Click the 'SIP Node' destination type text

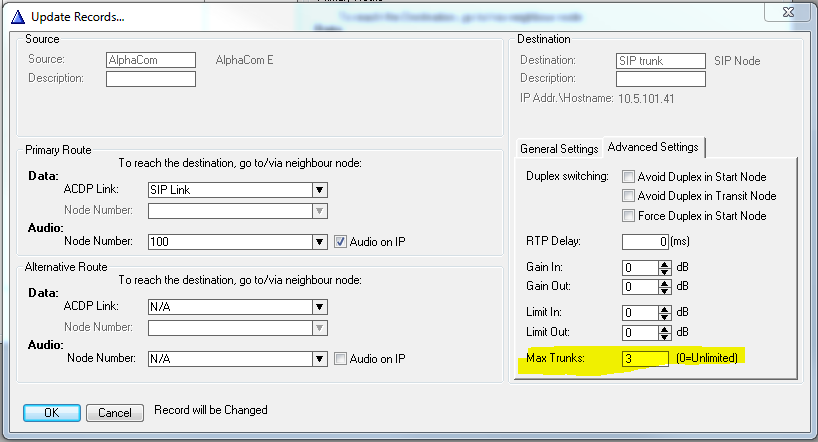737,61
